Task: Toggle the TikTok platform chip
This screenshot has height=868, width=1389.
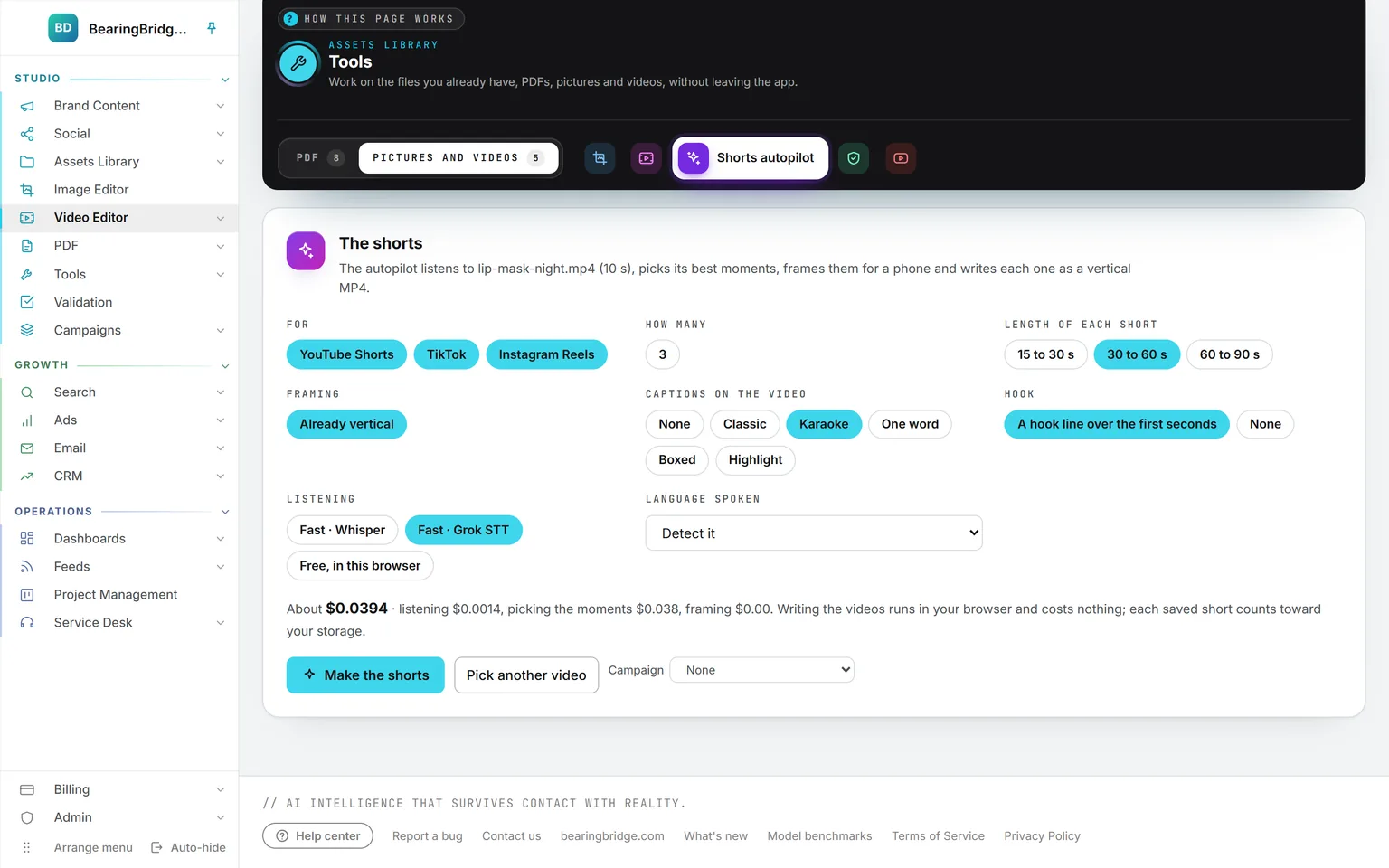Action: 447,354
